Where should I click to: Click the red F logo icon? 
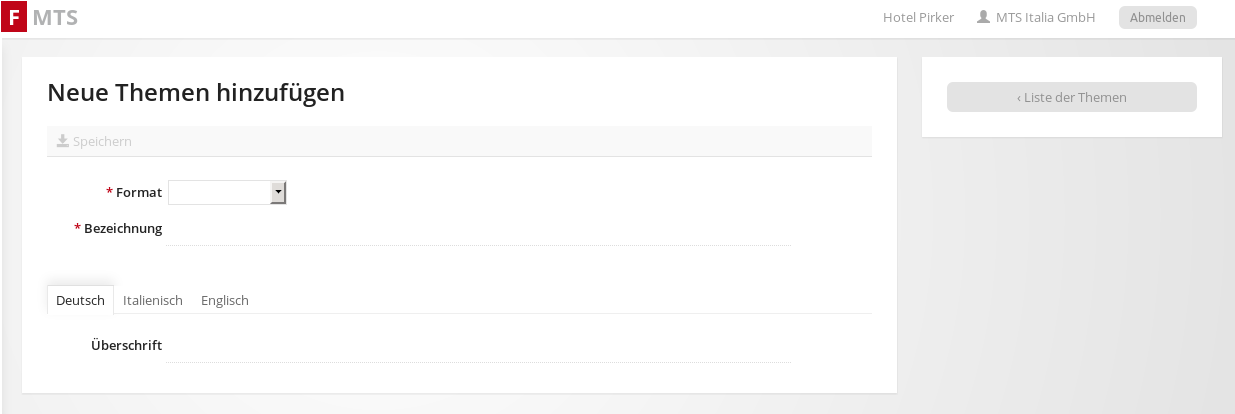point(14,17)
